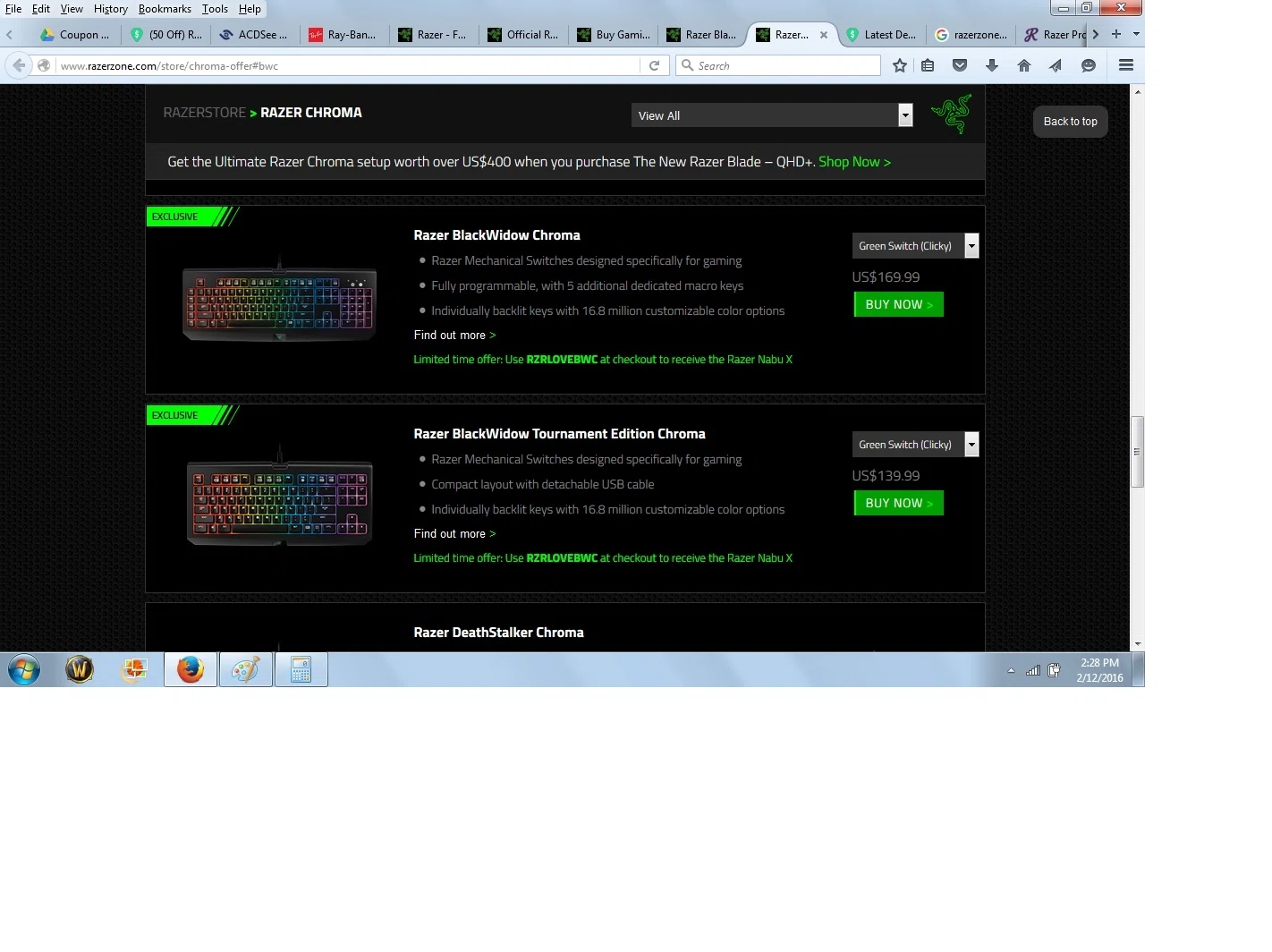
Task: Click the taskbar clock showing 2:28 PM
Action: click(1099, 670)
